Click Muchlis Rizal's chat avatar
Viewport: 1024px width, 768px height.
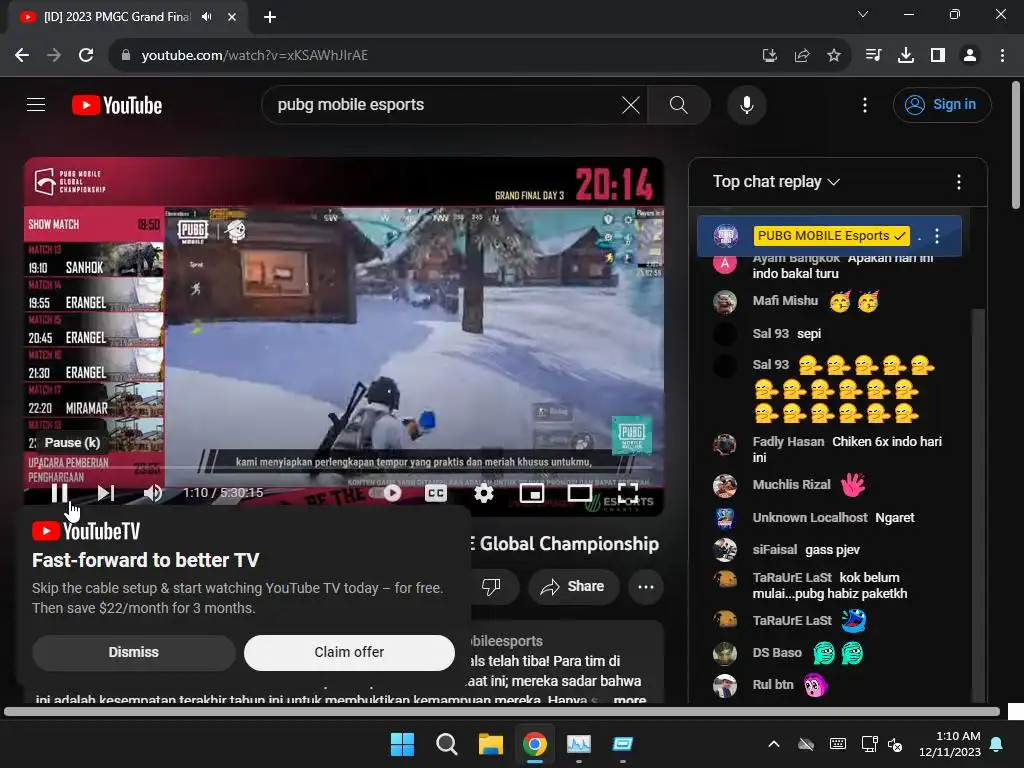[x=725, y=486]
